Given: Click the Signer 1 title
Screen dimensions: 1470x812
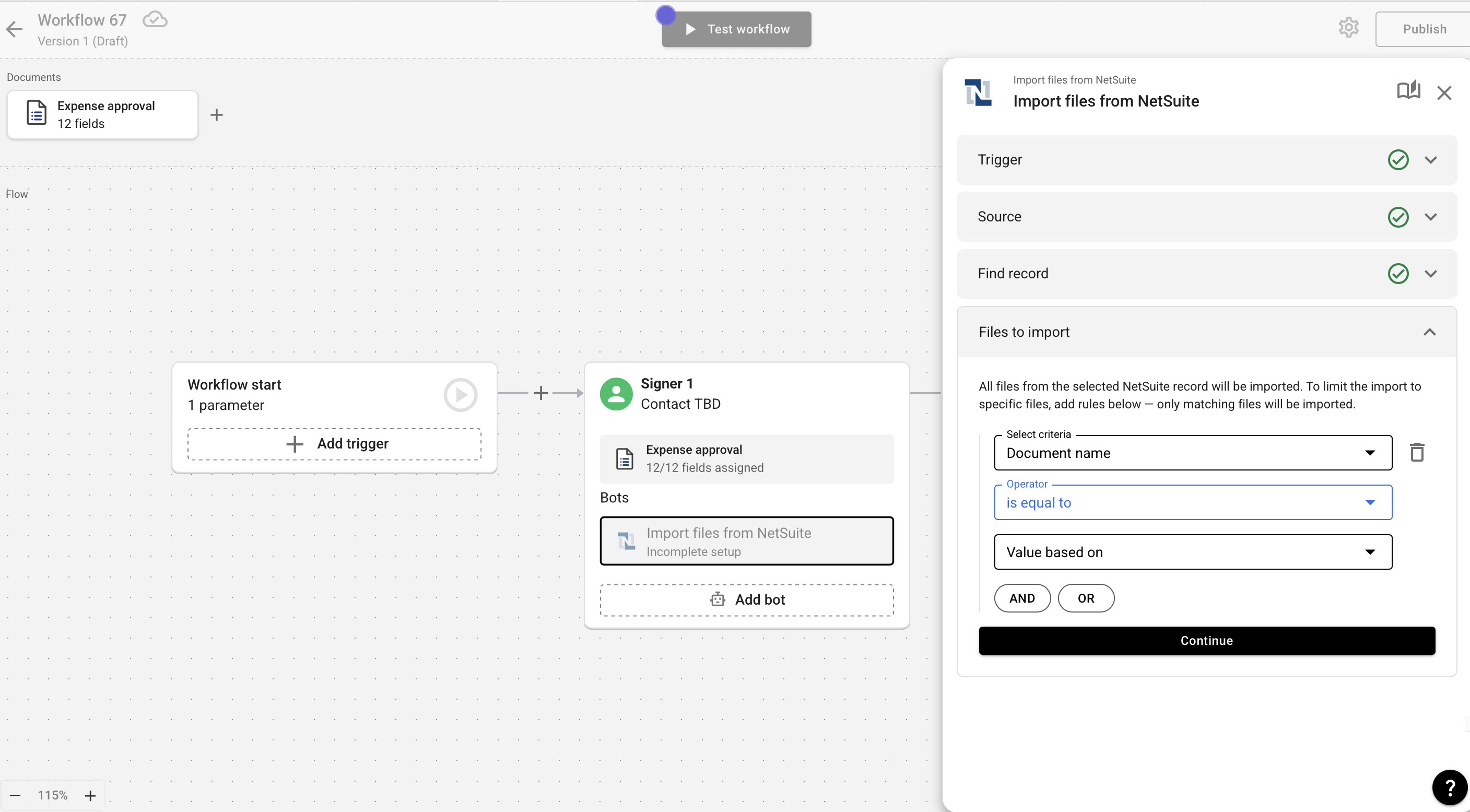Looking at the screenshot, I should (666, 383).
